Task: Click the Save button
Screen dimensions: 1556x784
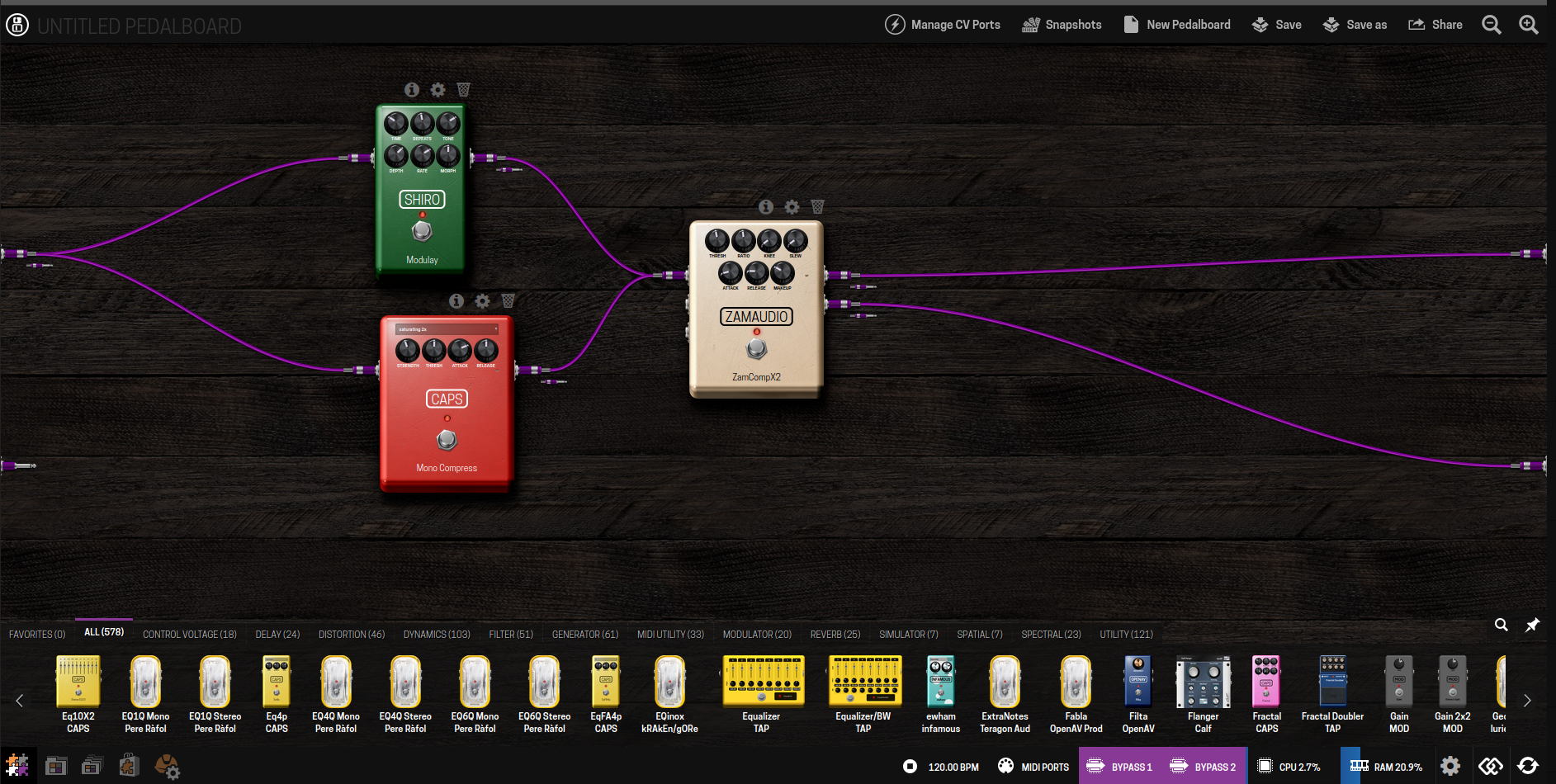Action: [x=1277, y=25]
